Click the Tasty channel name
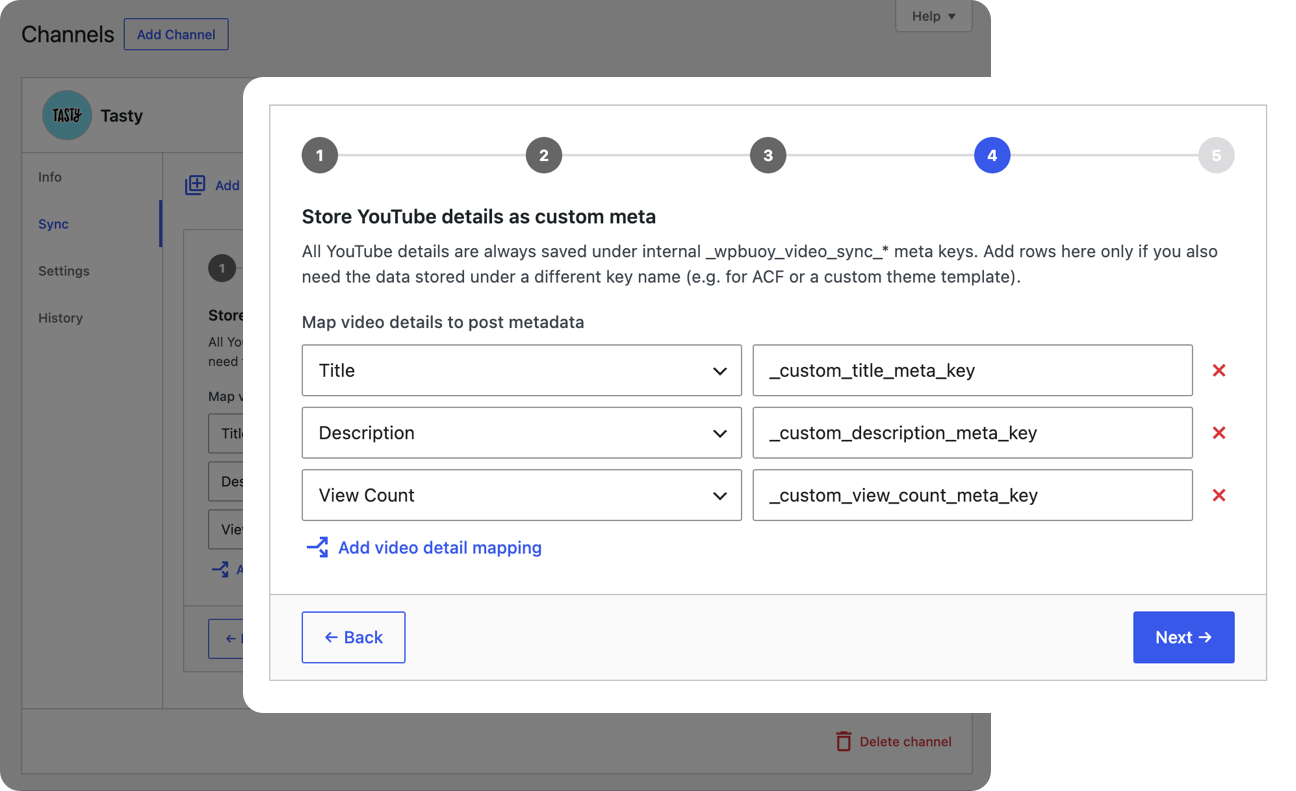The width and height of the screenshot is (1296, 791). click(x=122, y=116)
